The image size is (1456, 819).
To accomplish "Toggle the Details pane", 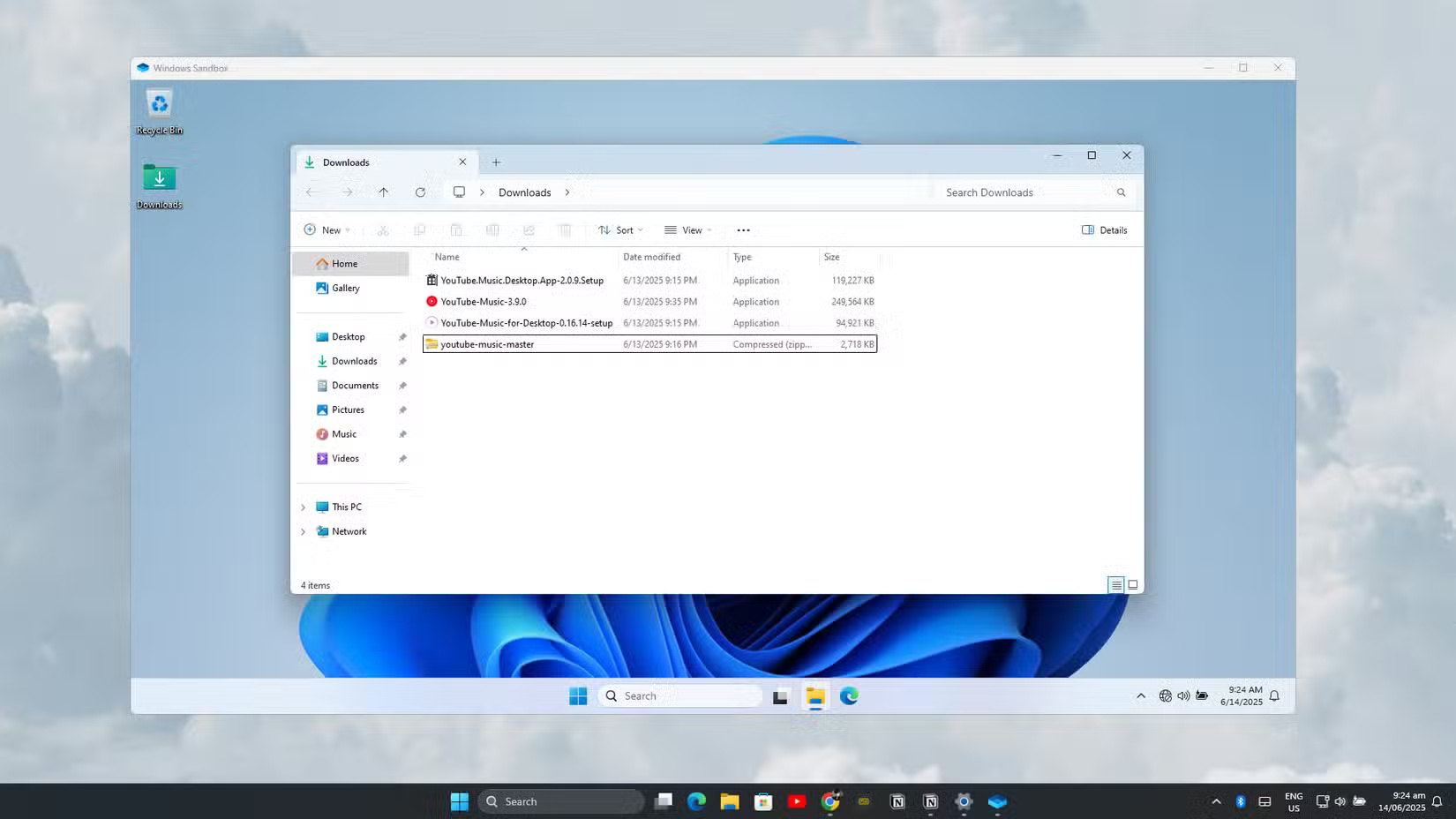I will pos(1104,229).
